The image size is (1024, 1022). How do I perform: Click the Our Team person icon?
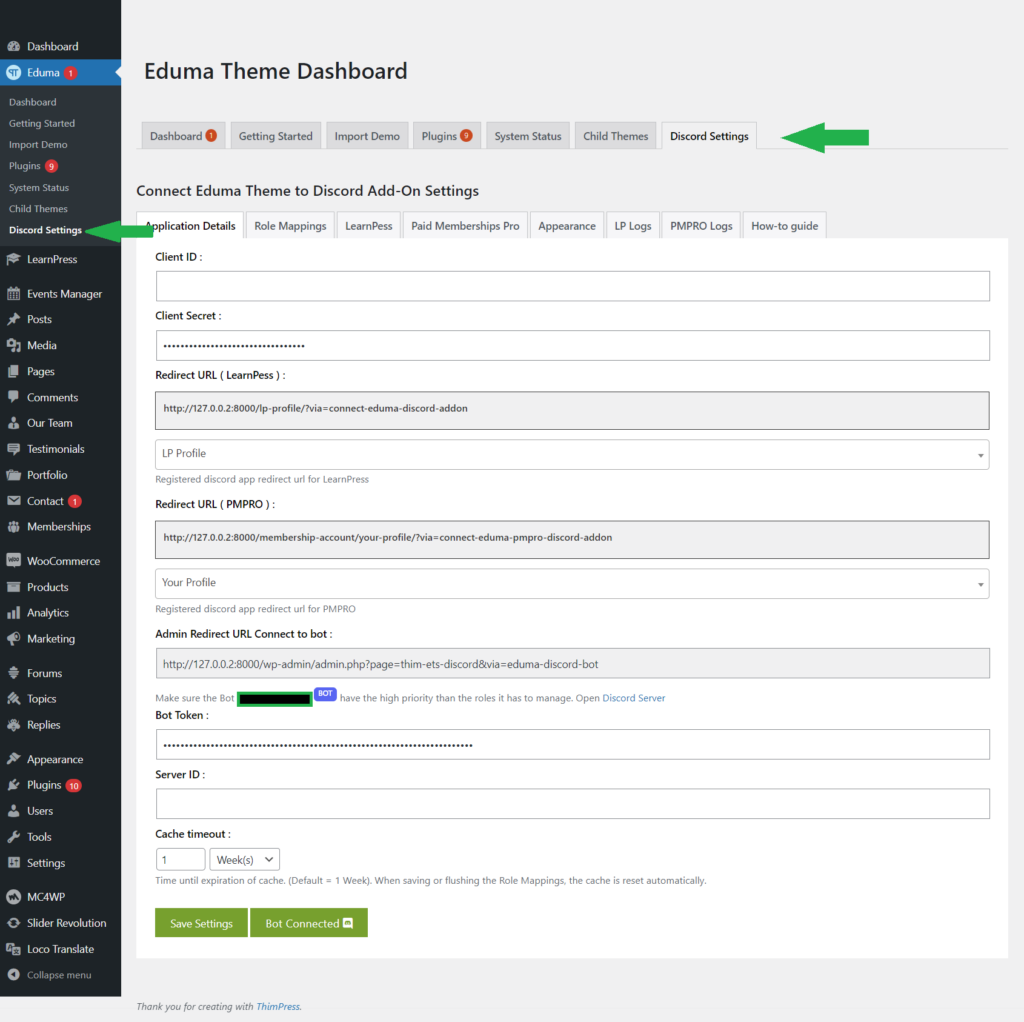point(14,423)
